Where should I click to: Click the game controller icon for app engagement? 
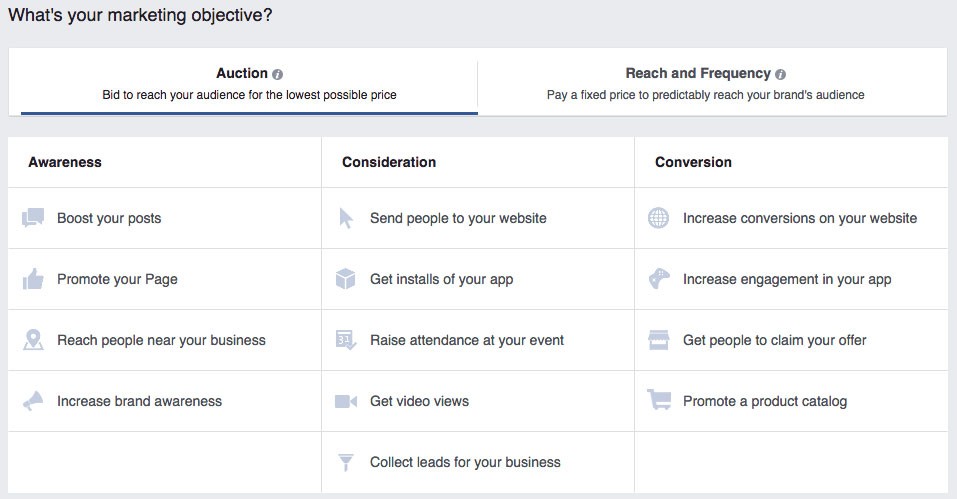pos(658,279)
